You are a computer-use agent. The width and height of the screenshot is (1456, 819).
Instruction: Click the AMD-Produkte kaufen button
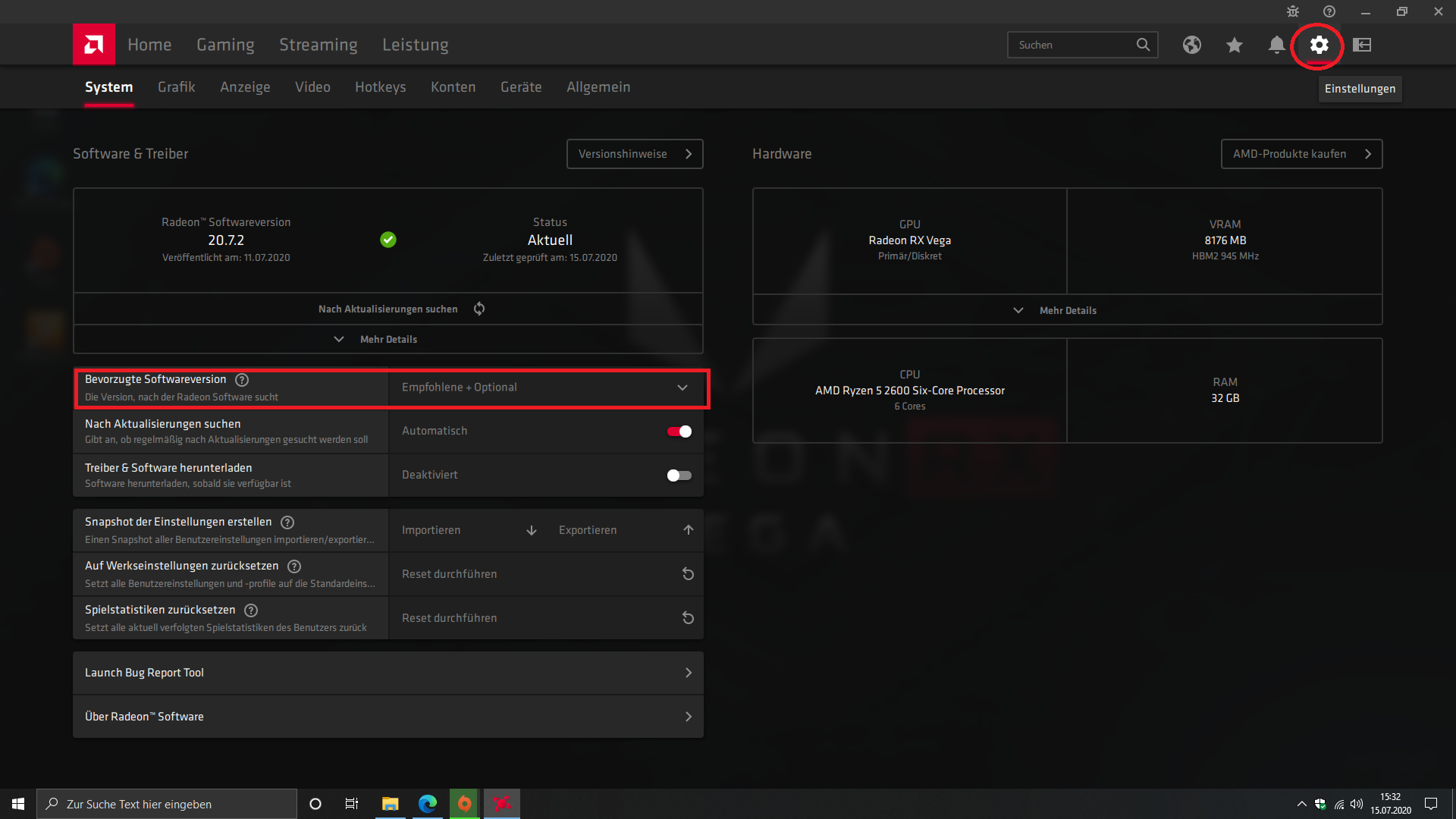[x=1301, y=154]
